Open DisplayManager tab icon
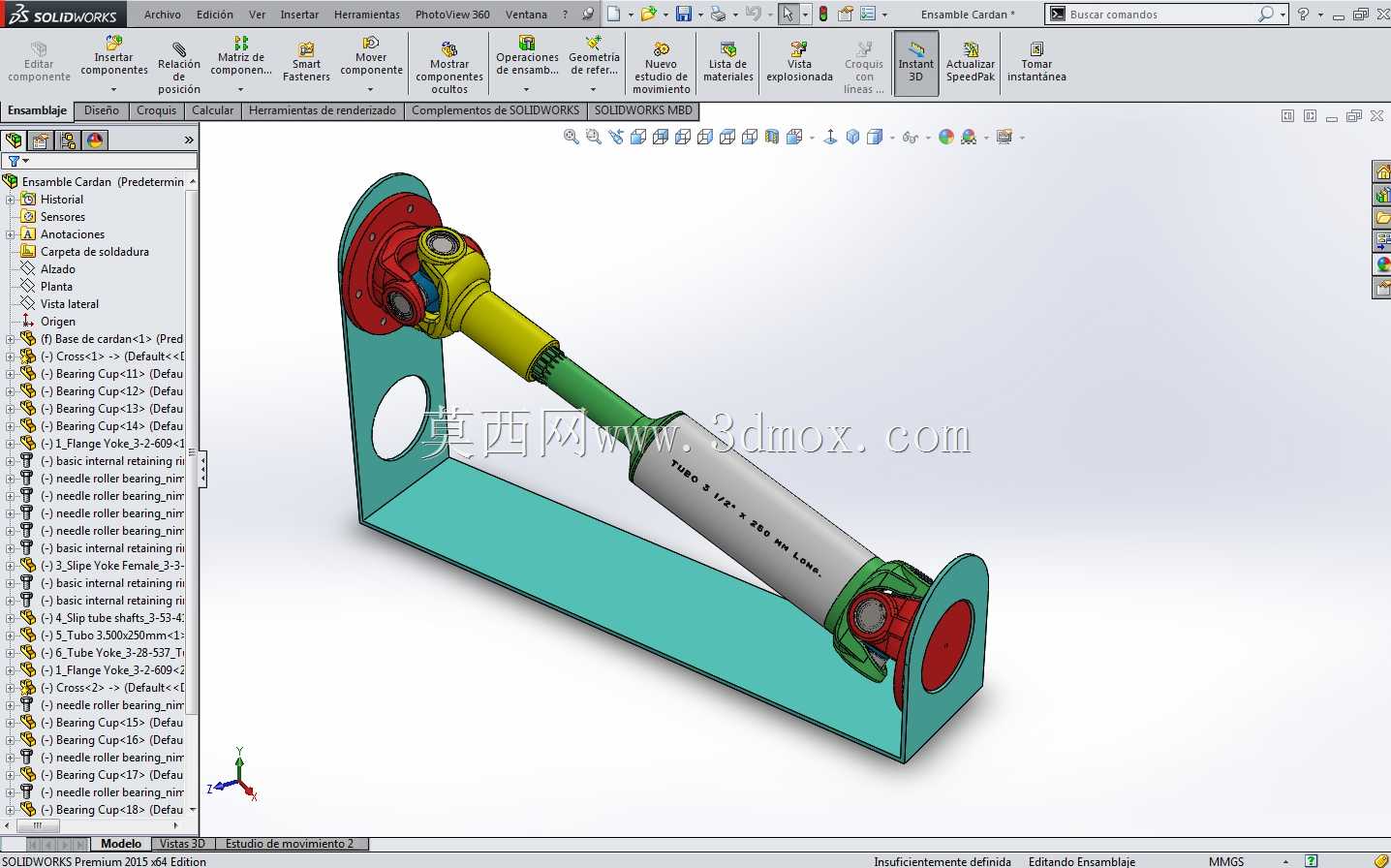 pos(95,139)
